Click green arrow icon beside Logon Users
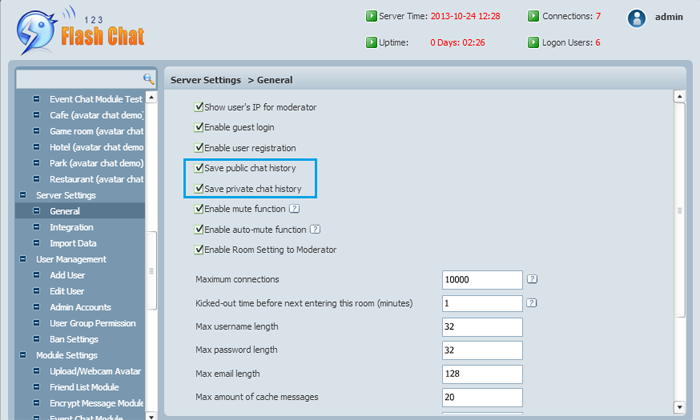 point(533,42)
